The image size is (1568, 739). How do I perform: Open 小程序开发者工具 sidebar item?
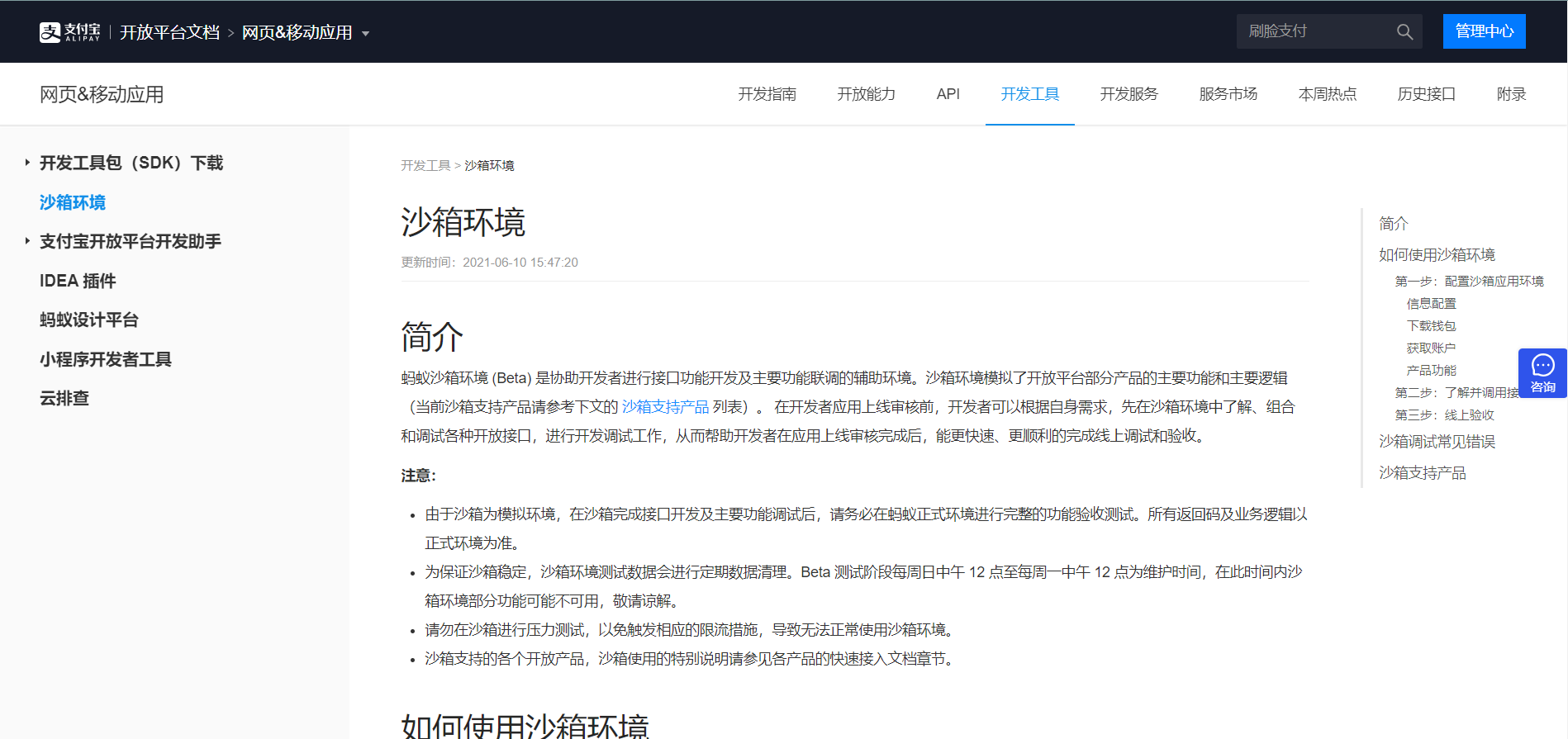(x=106, y=359)
